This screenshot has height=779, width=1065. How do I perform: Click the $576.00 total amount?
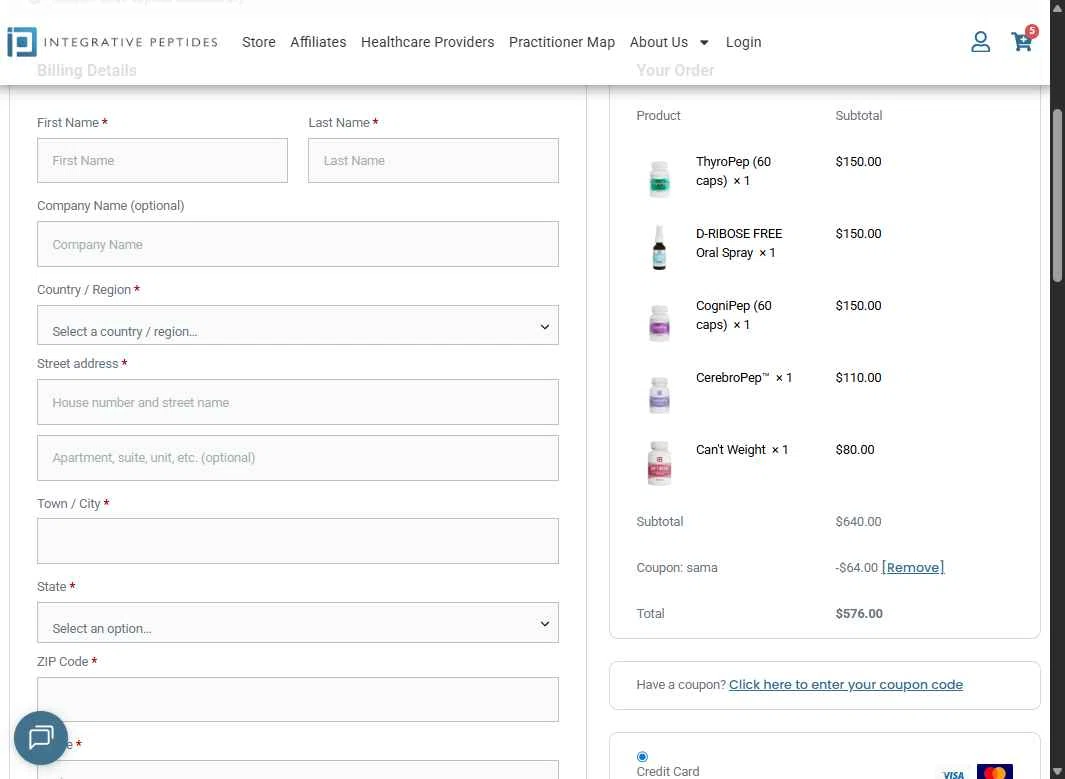(x=859, y=613)
